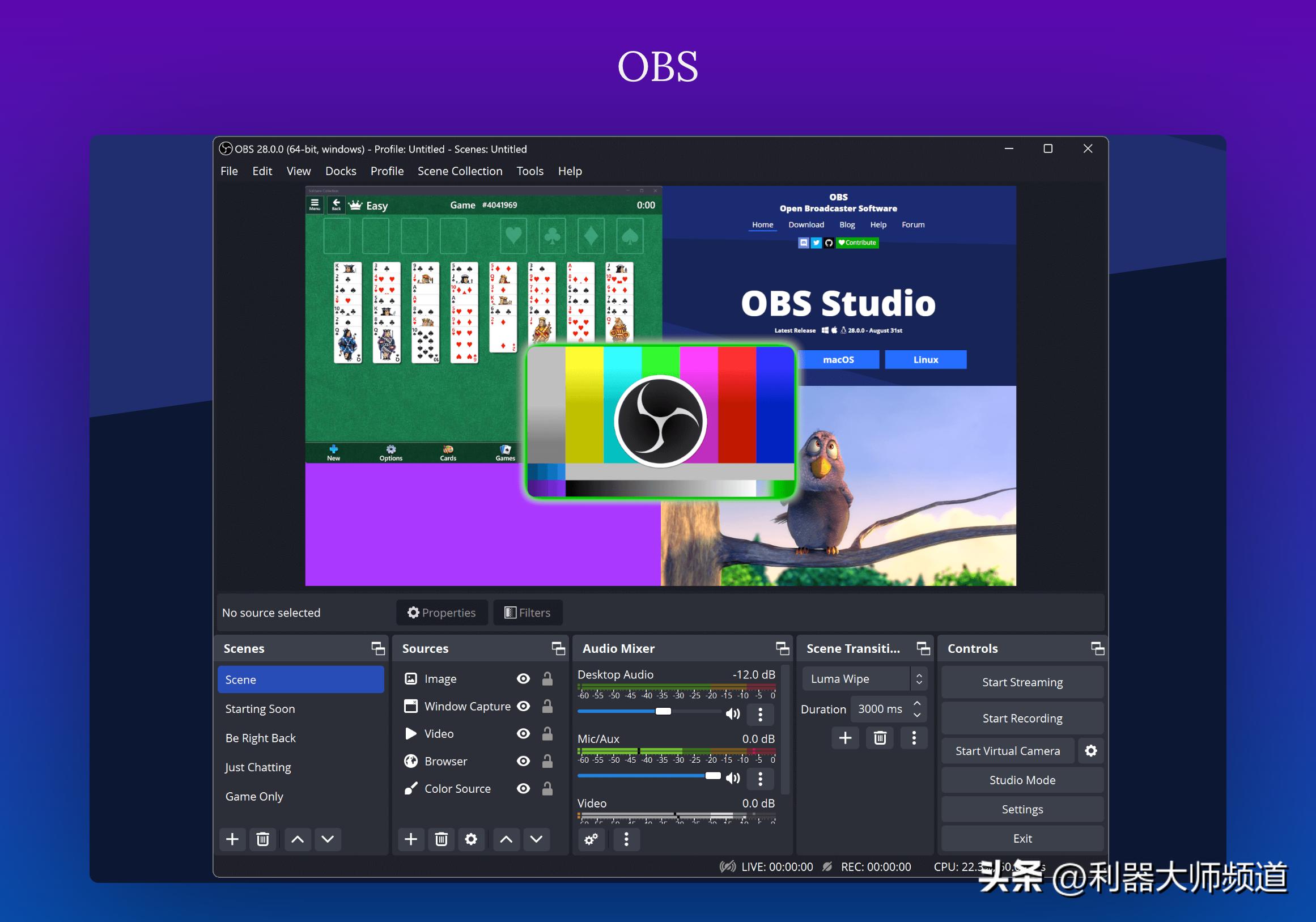The width and height of the screenshot is (1316, 922).
Task: Adjust the Desktop Audio volume slider
Action: 663,711
